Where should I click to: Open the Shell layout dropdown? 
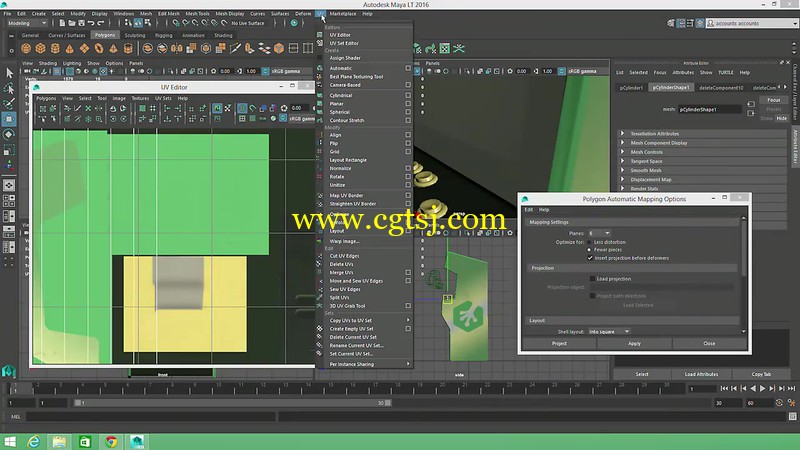coord(609,332)
